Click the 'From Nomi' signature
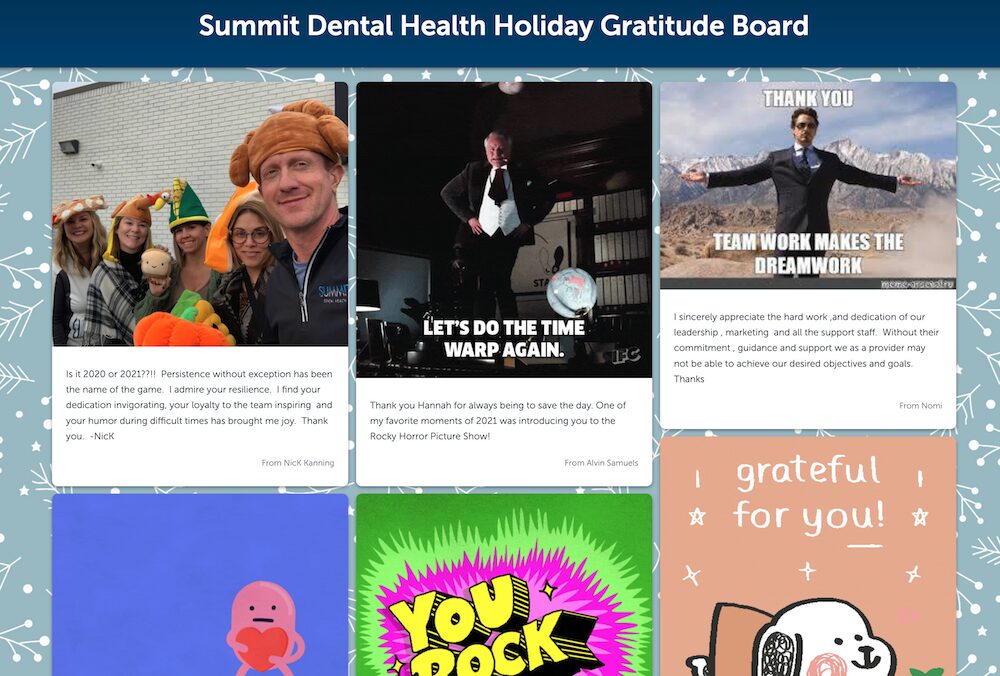The width and height of the screenshot is (1000, 676). (x=920, y=406)
